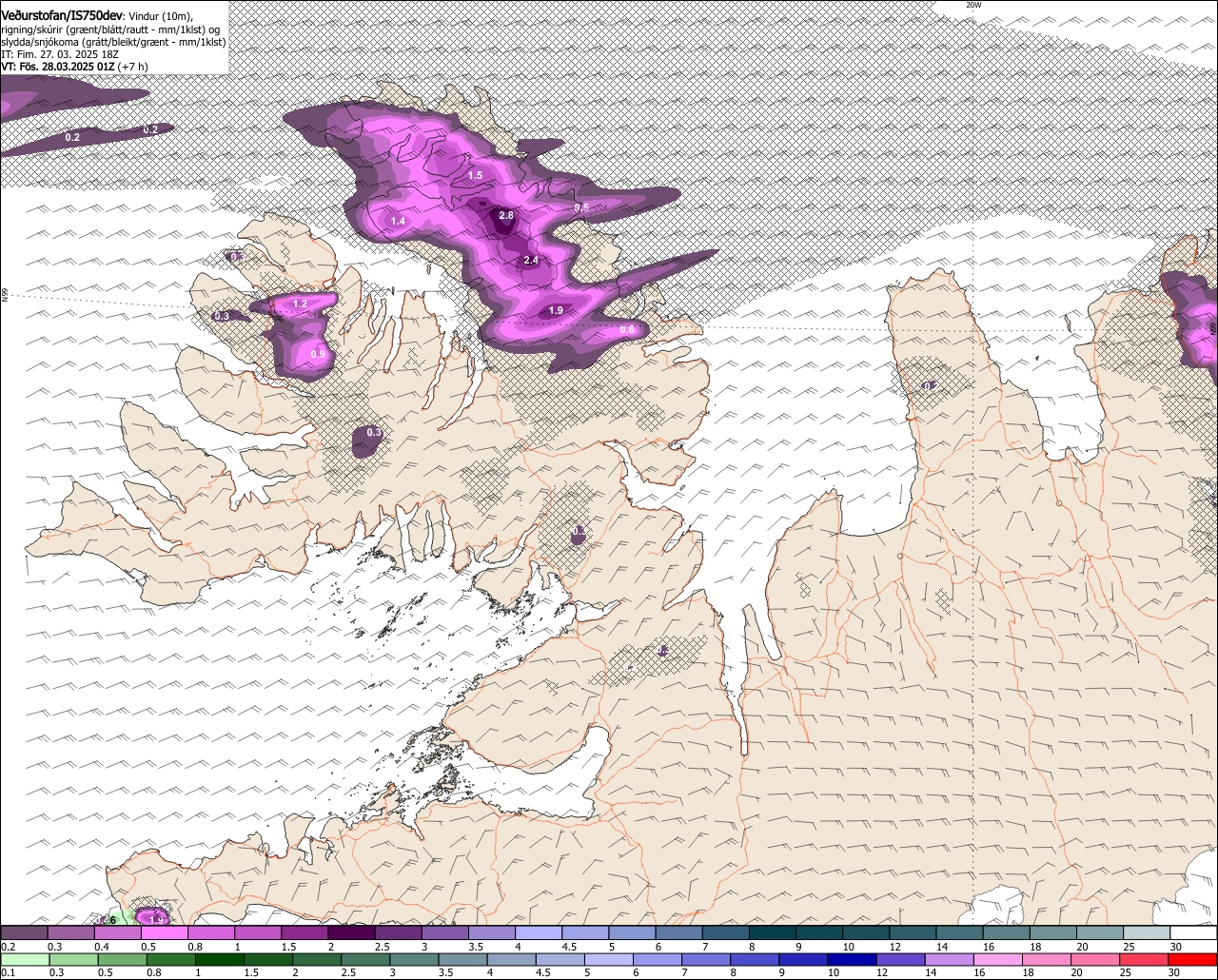Pick the dark teal 8 swatch in snow scale

(x=773, y=933)
